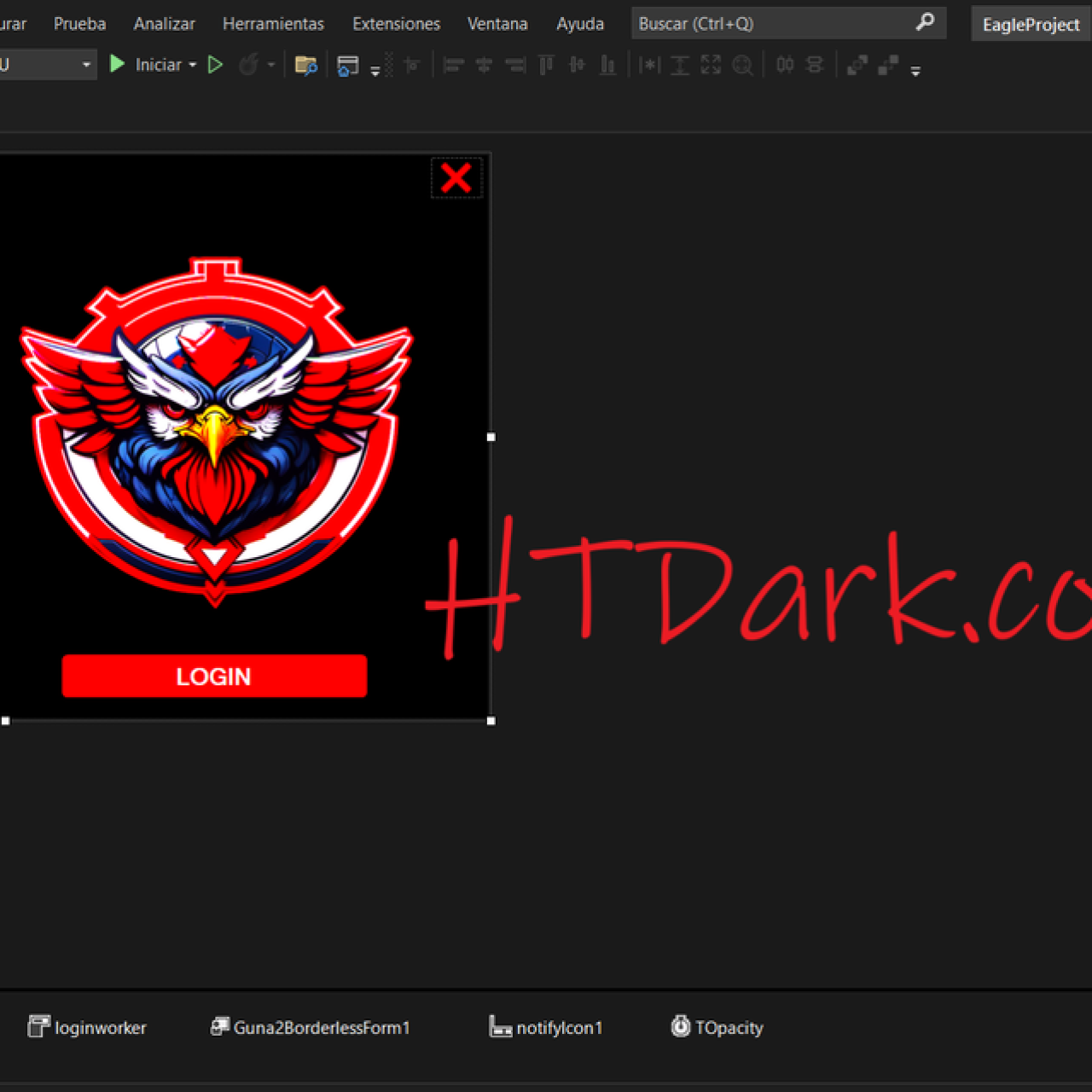The width and height of the screenshot is (1092, 1092).
Task: Open the Herramientas menu
Action: pos(273,24)
